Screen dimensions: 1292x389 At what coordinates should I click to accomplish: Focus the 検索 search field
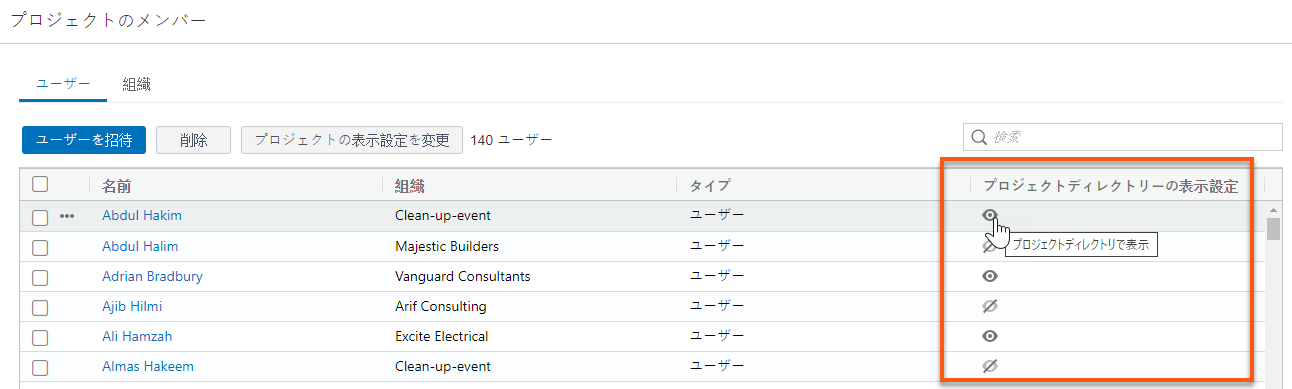(1122, 137)
